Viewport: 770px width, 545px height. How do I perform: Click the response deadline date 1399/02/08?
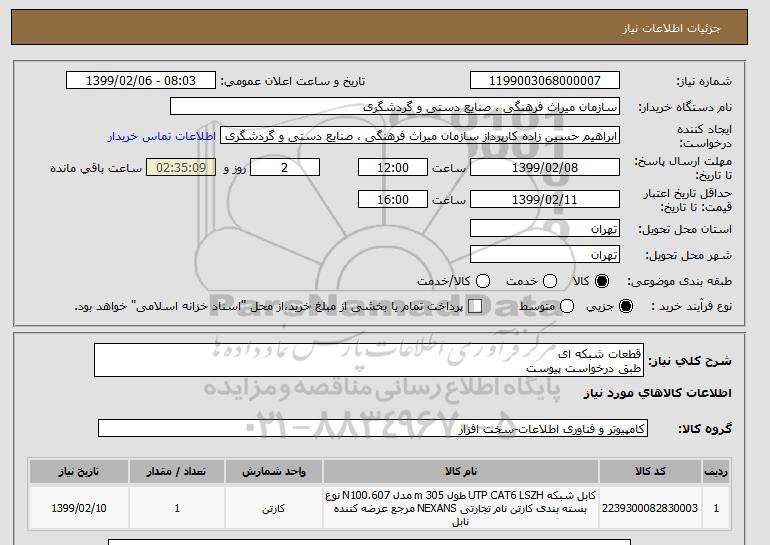545,167
